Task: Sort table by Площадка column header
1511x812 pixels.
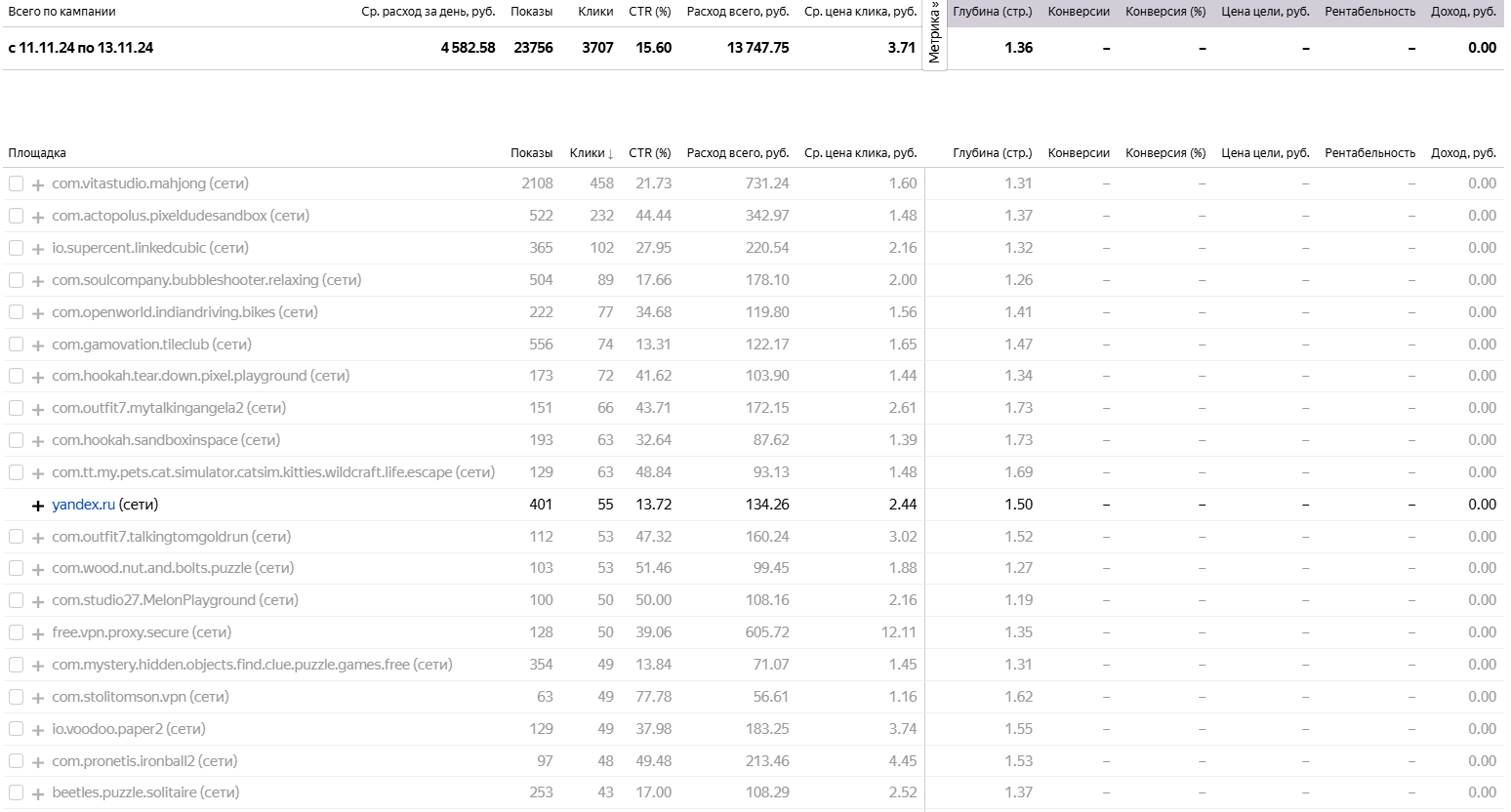Action: [x=37, y=153]
